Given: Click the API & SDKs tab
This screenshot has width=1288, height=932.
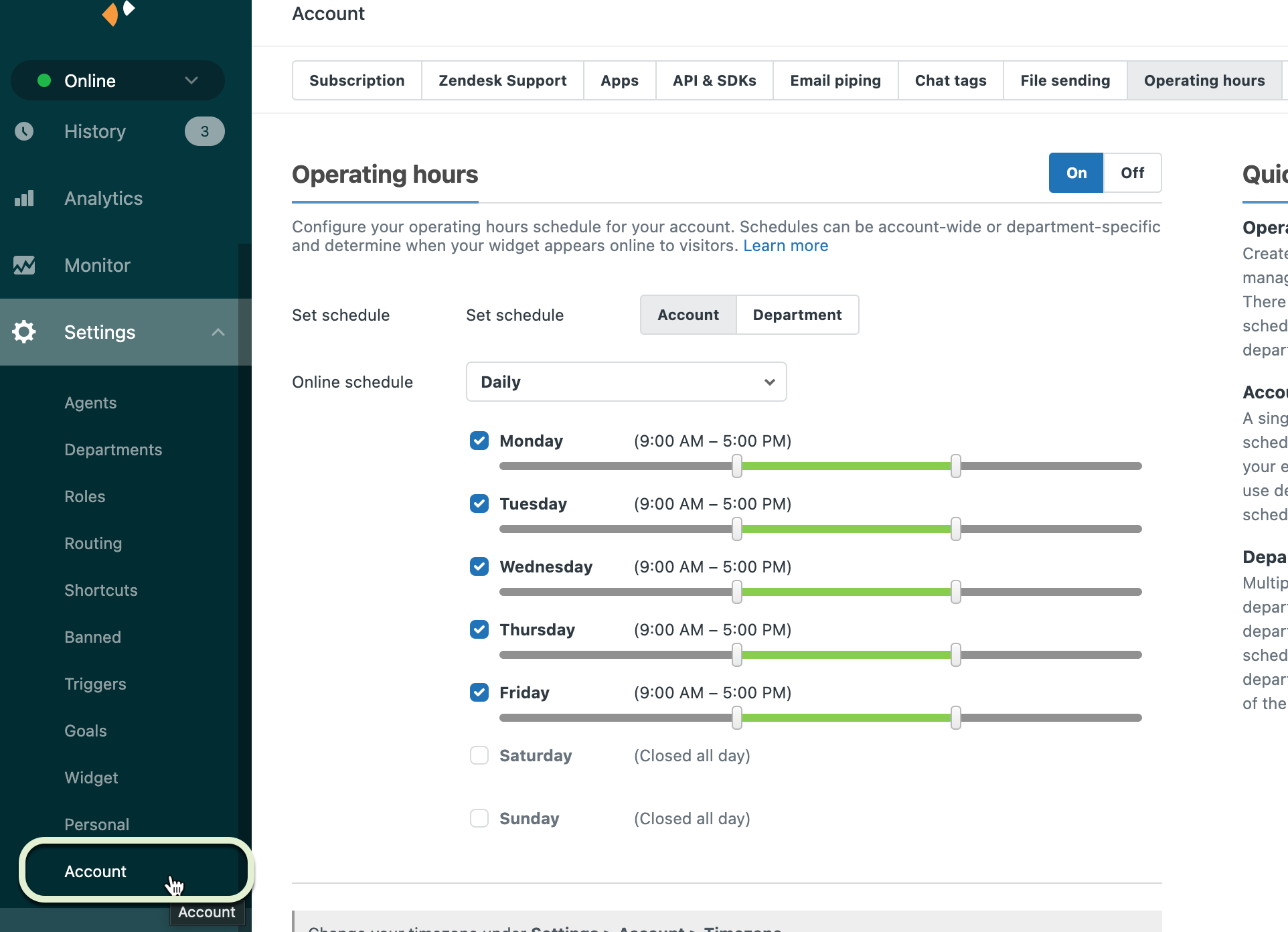Looking at the screenshot, I should pyautogui.click(x=713, y=80).
